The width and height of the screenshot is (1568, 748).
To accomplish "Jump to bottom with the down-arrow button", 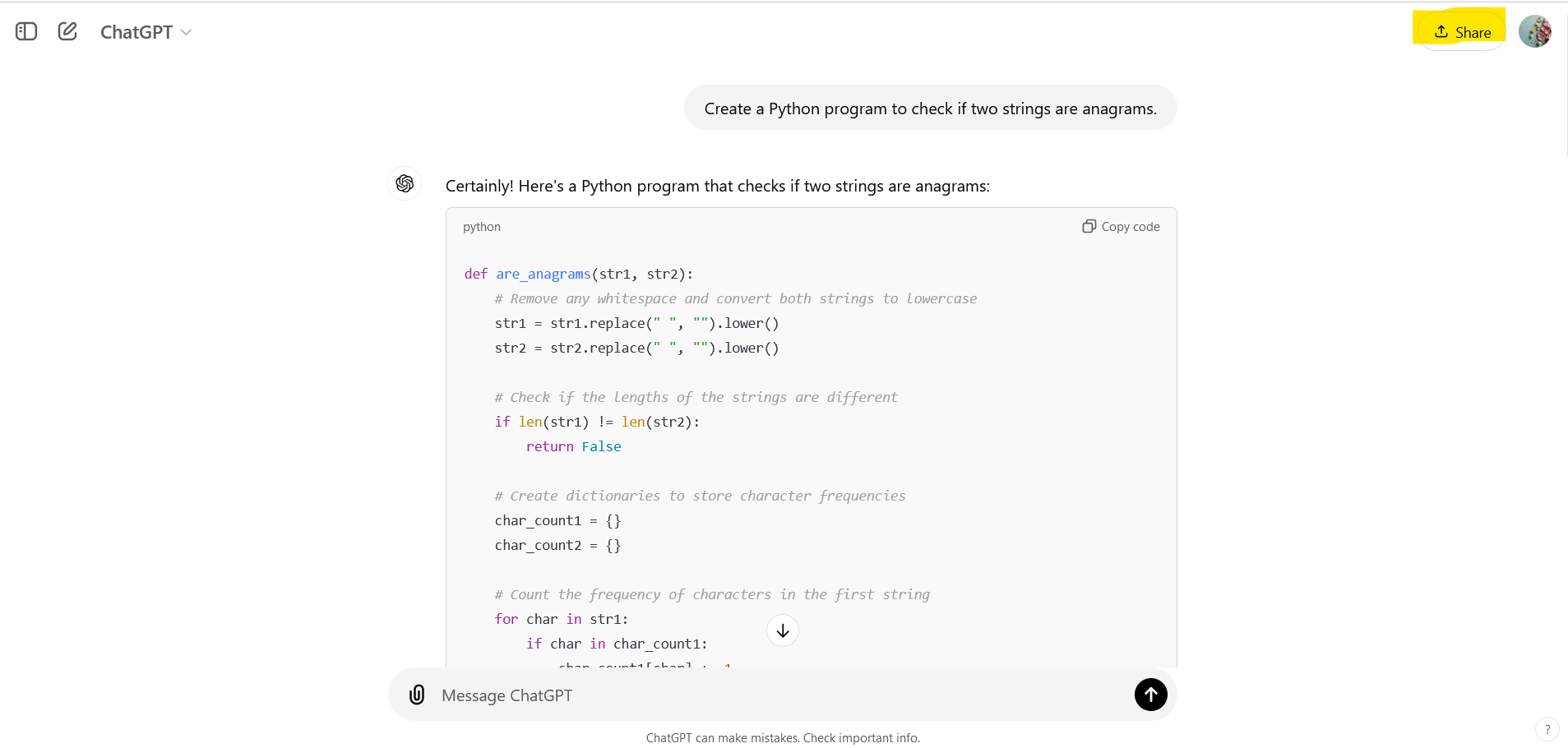I will pos(783,630).
